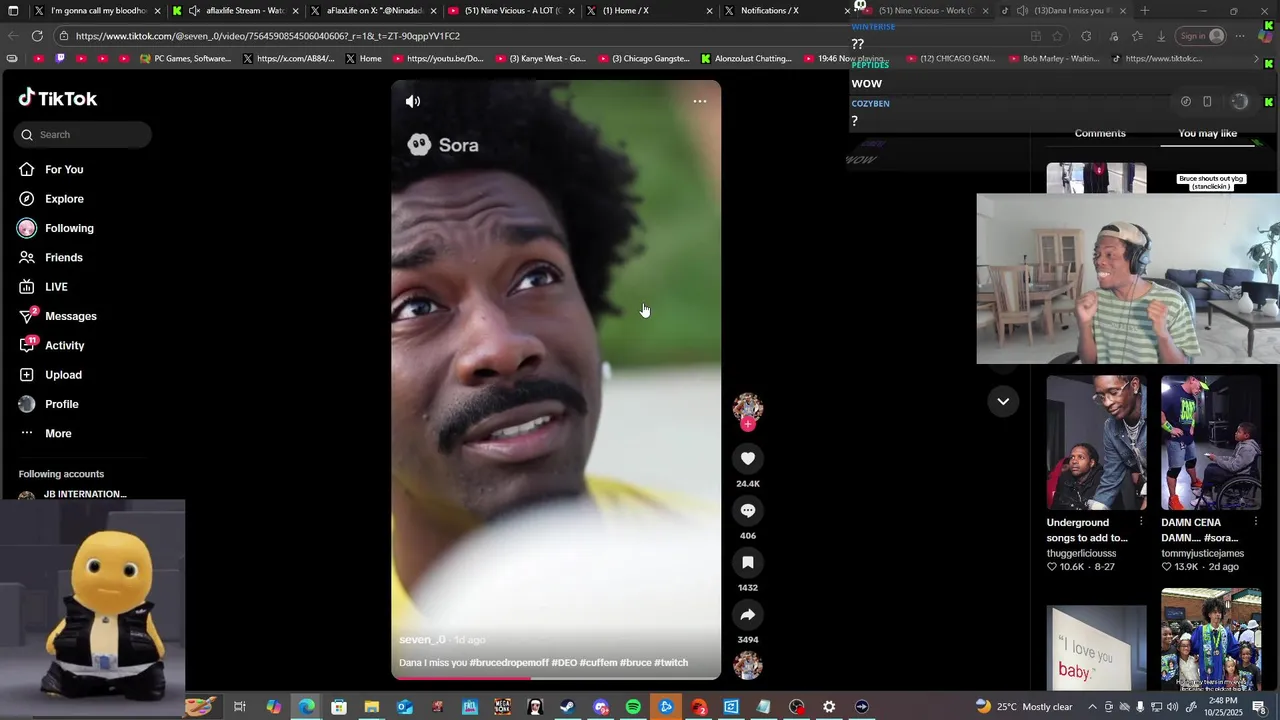
Task: Show hidden system tray icons
Action: (x=1092, y=707)
